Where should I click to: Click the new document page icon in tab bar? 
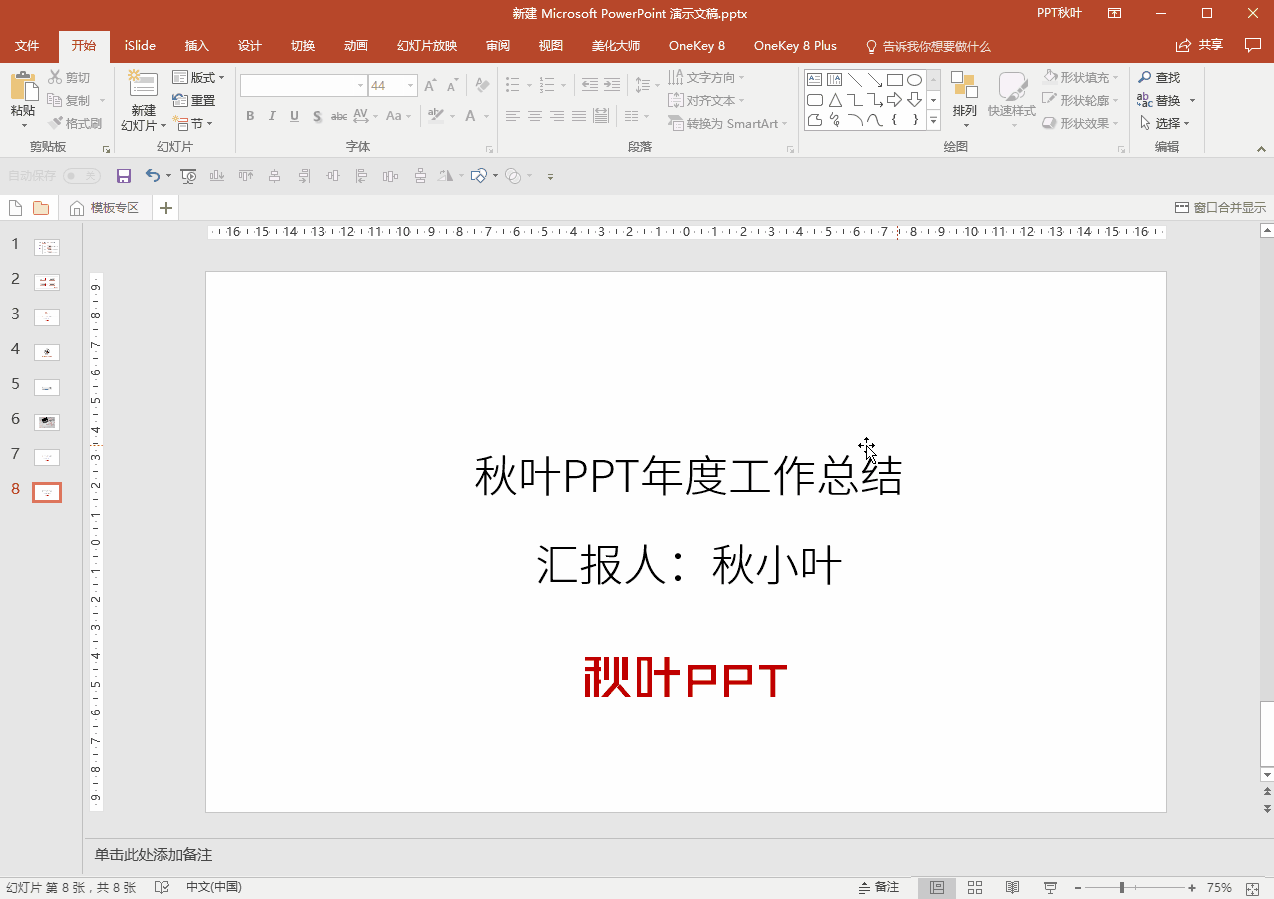pyautogui.click(x=15, y=208)
